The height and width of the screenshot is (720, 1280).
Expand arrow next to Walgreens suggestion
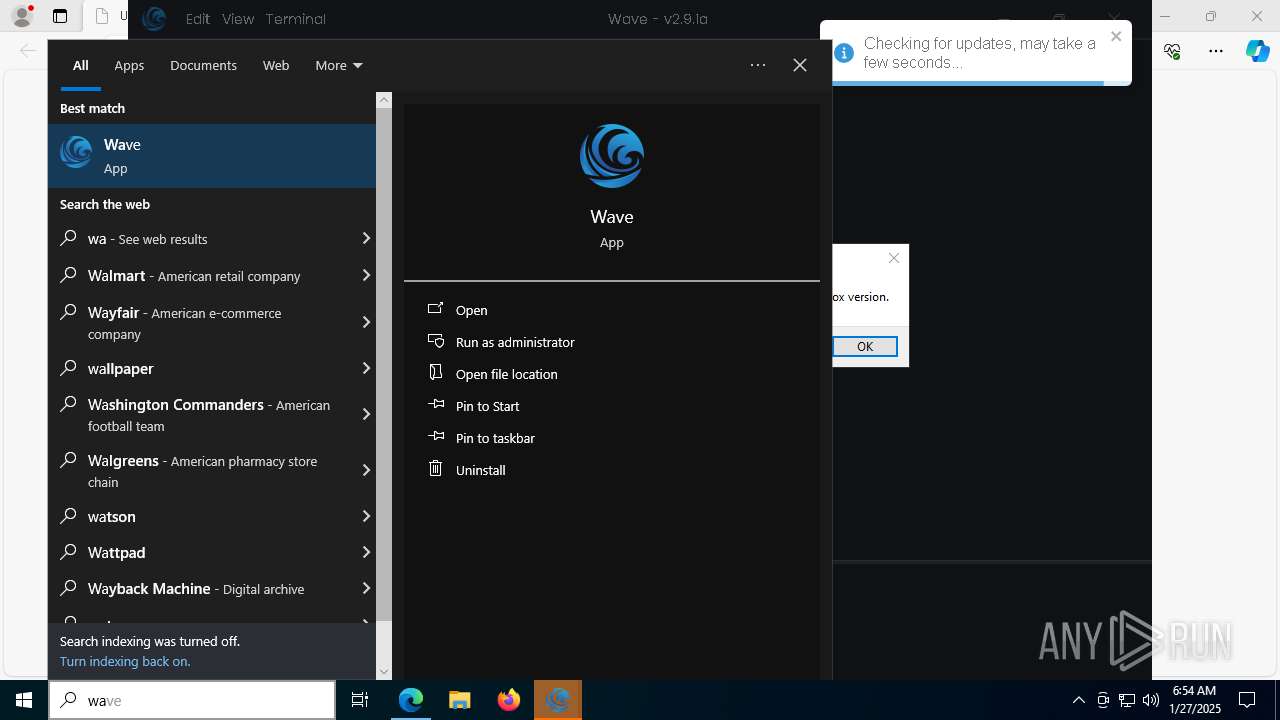coord(366,470)
